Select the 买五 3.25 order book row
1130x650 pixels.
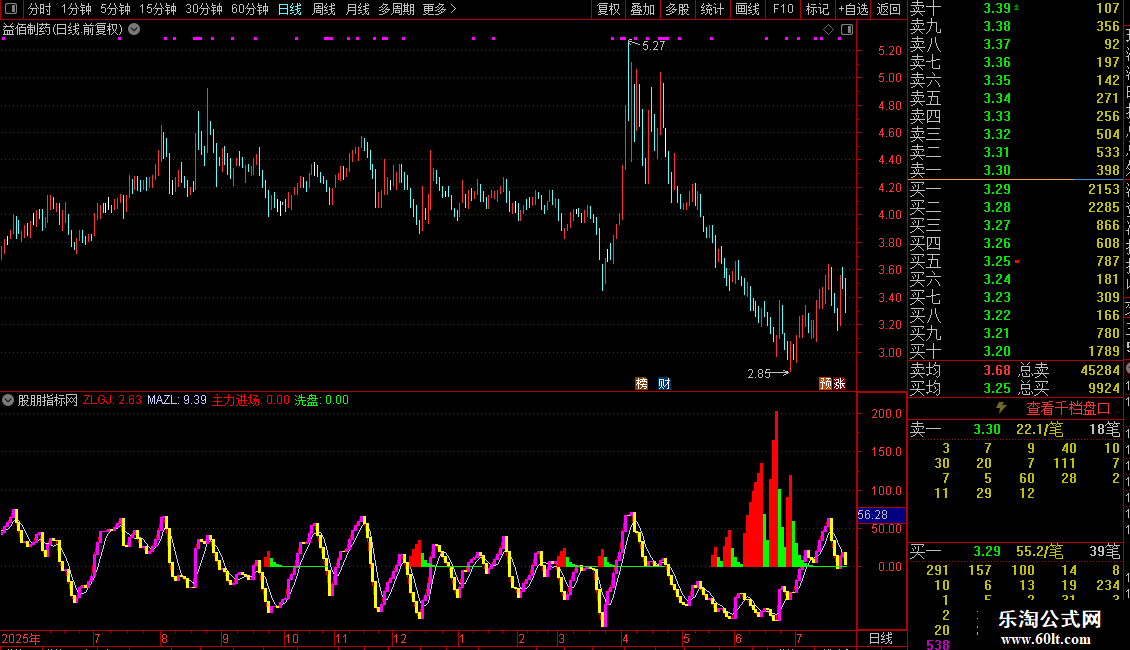1015,261
